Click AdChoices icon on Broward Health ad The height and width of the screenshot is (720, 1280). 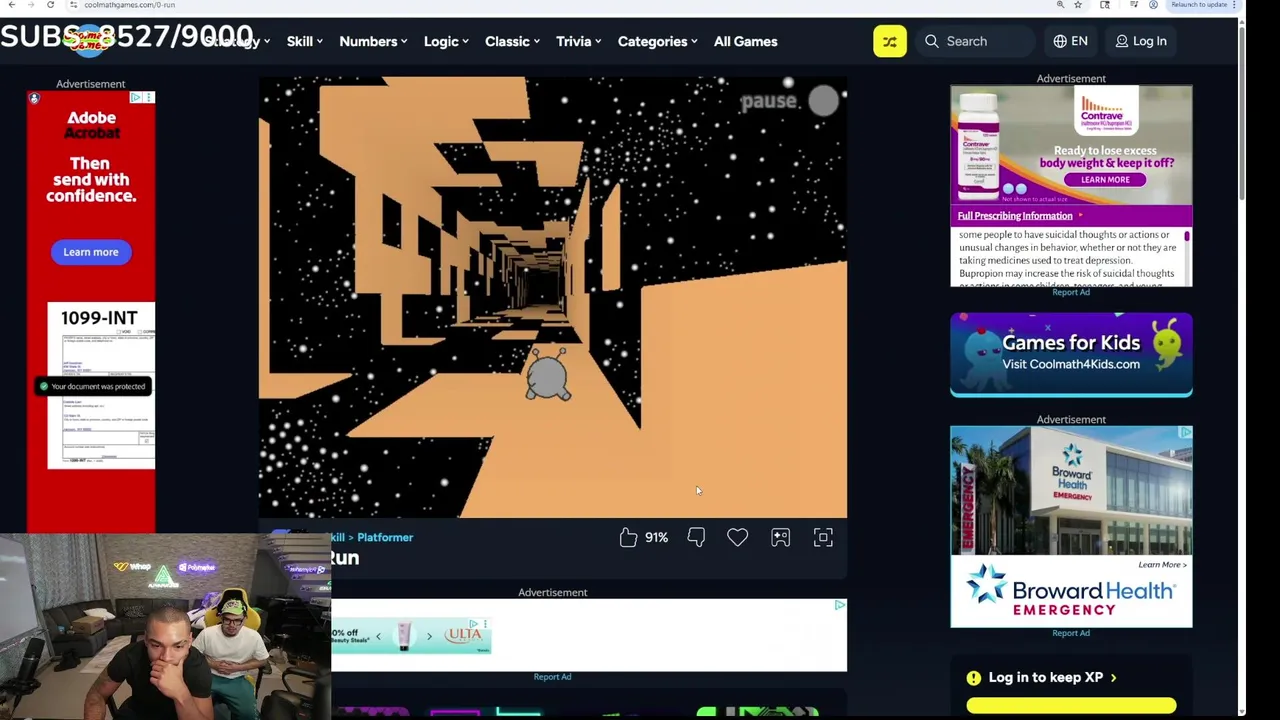pos(1185,433)
